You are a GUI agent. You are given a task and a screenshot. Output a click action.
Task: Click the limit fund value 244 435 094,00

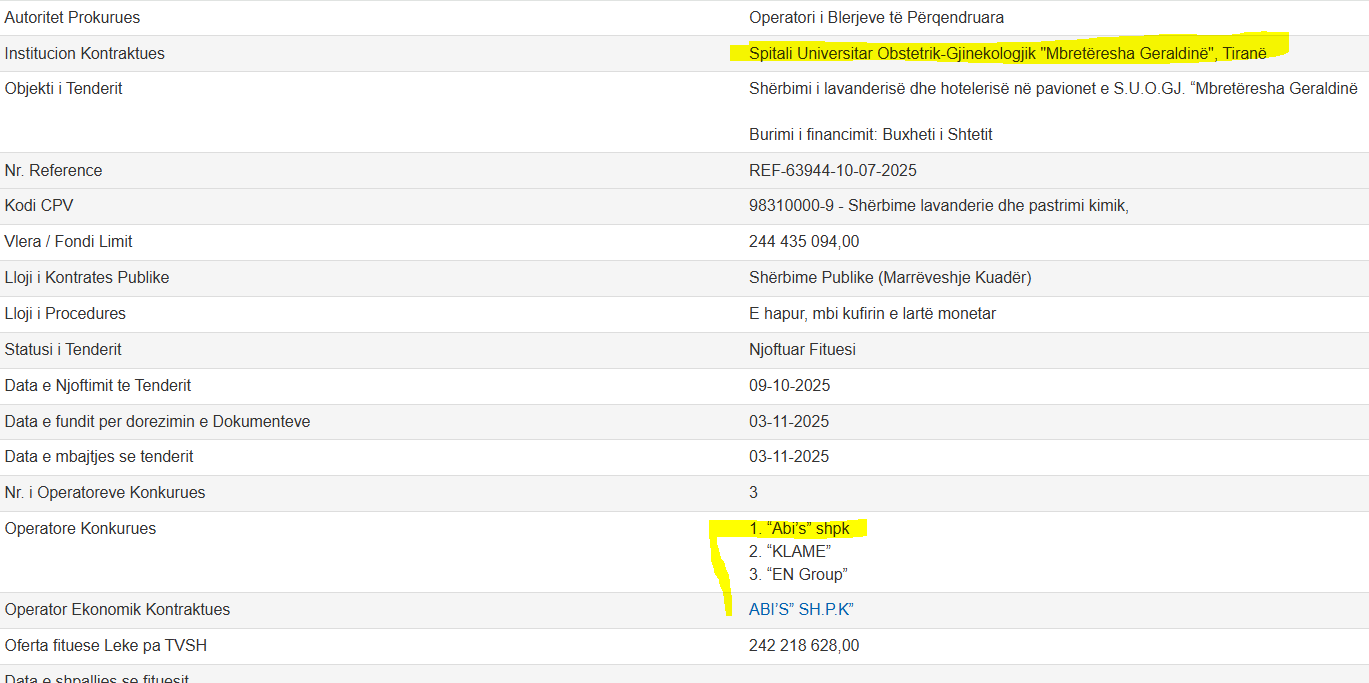click(803, 242)
